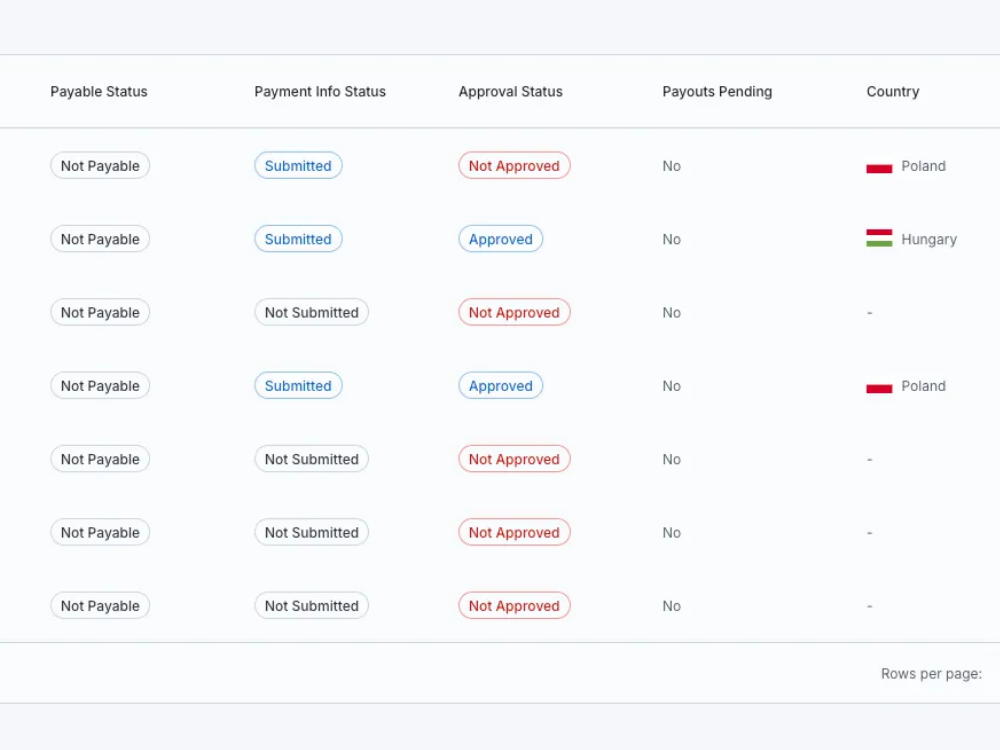Select the Not Approved badge in the last row
Image resolution: width=1000 pixels, height=750 pixels.
pyautogui.click(x=514, y=606)
